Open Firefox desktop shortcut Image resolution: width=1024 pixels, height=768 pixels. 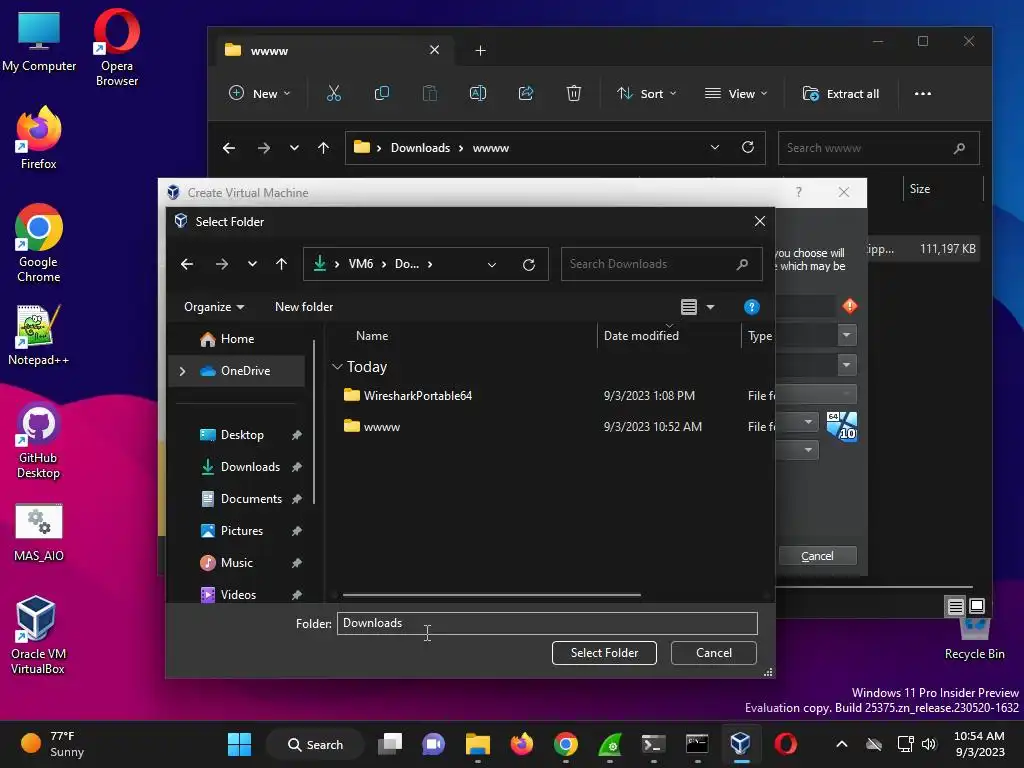(39, 138)
